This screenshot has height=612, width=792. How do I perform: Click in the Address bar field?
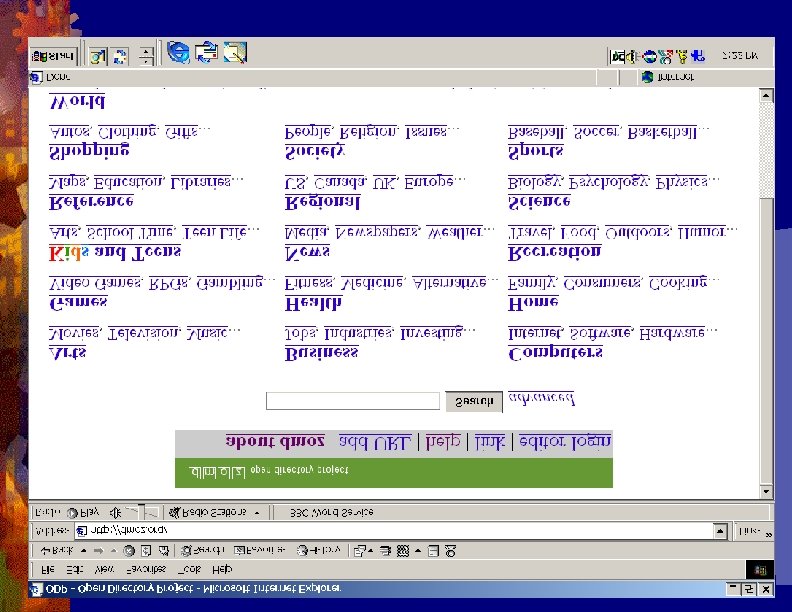pyautogui.click(x=394, y=531)
